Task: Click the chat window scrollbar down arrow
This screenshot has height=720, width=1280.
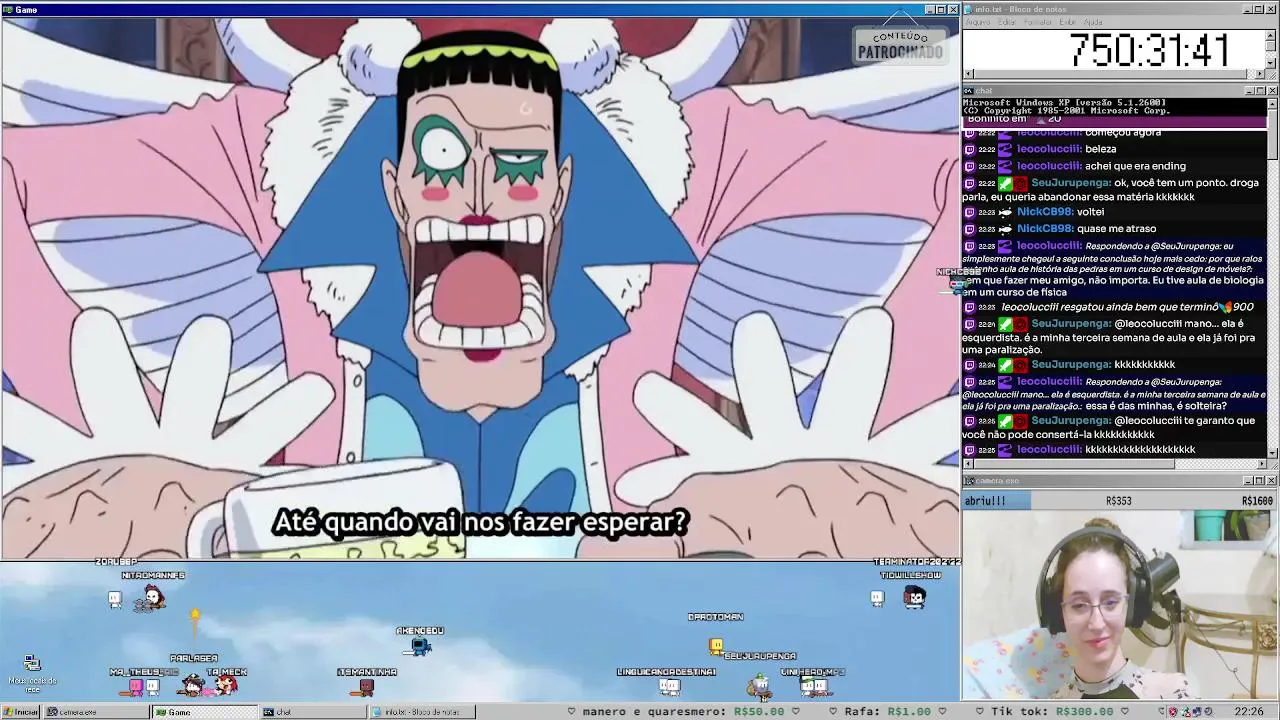Action: [1272, 452]
